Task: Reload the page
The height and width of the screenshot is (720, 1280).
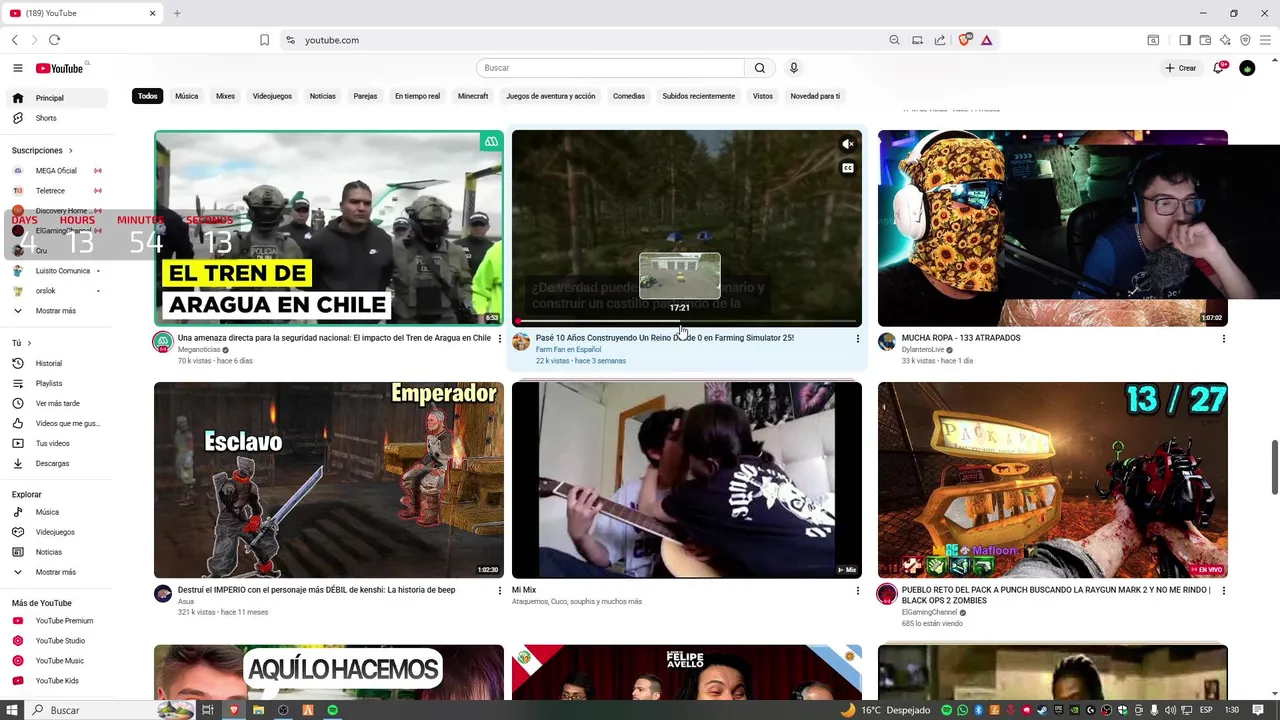Action: click(x=54, y=40)
